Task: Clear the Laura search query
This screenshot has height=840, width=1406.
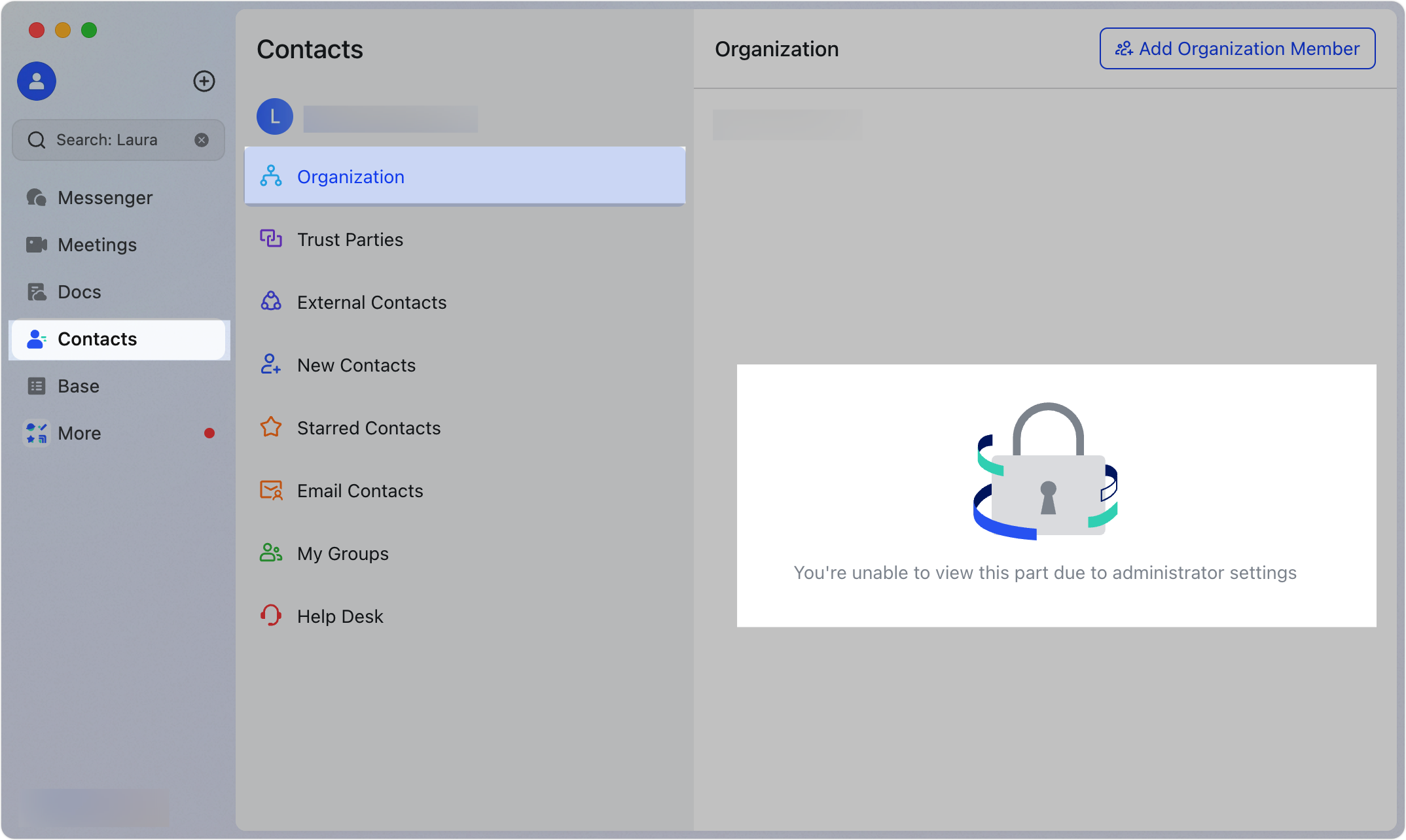Action: click(x=201, y=139)
